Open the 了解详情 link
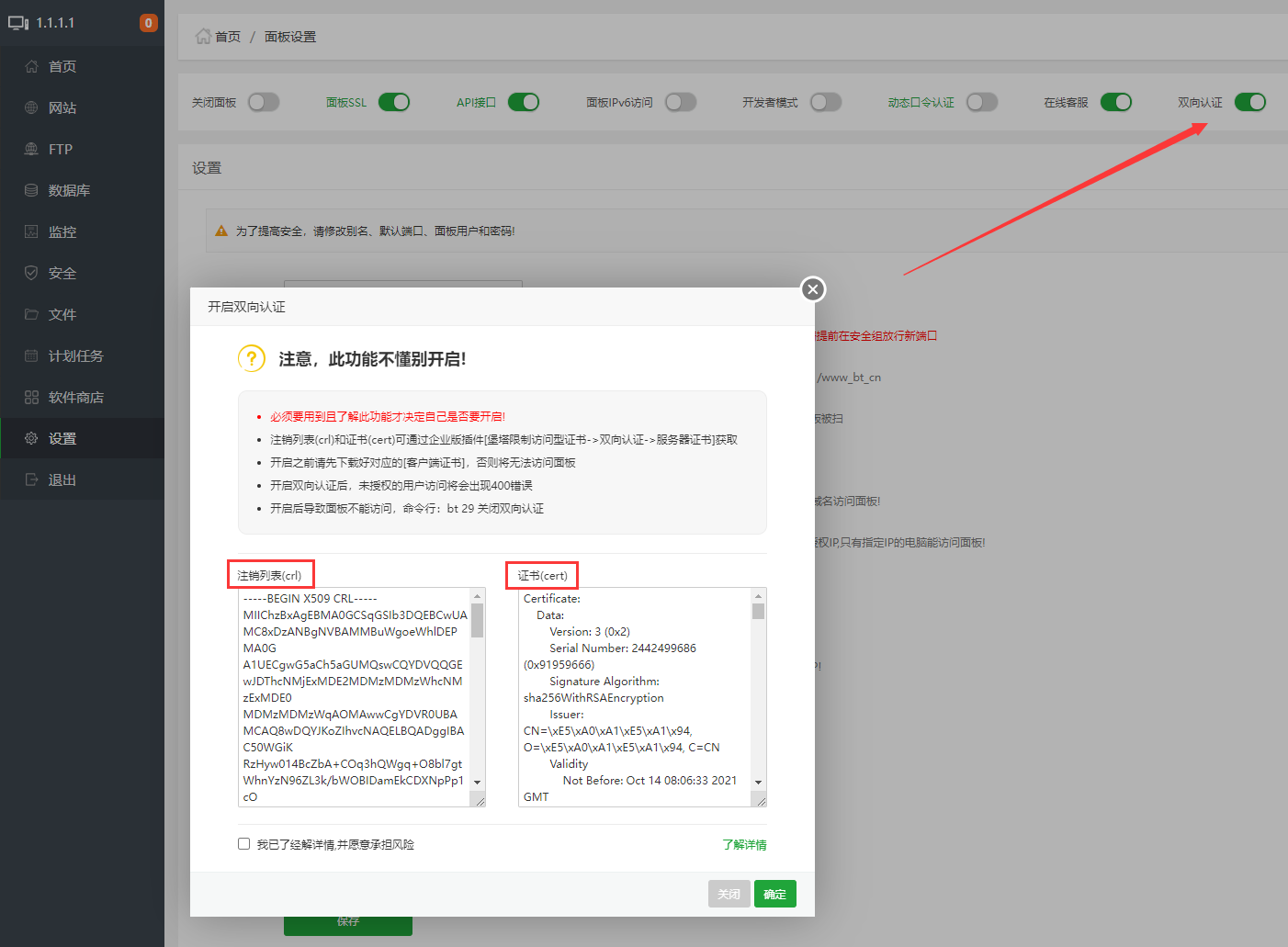 tap(744, 844)
